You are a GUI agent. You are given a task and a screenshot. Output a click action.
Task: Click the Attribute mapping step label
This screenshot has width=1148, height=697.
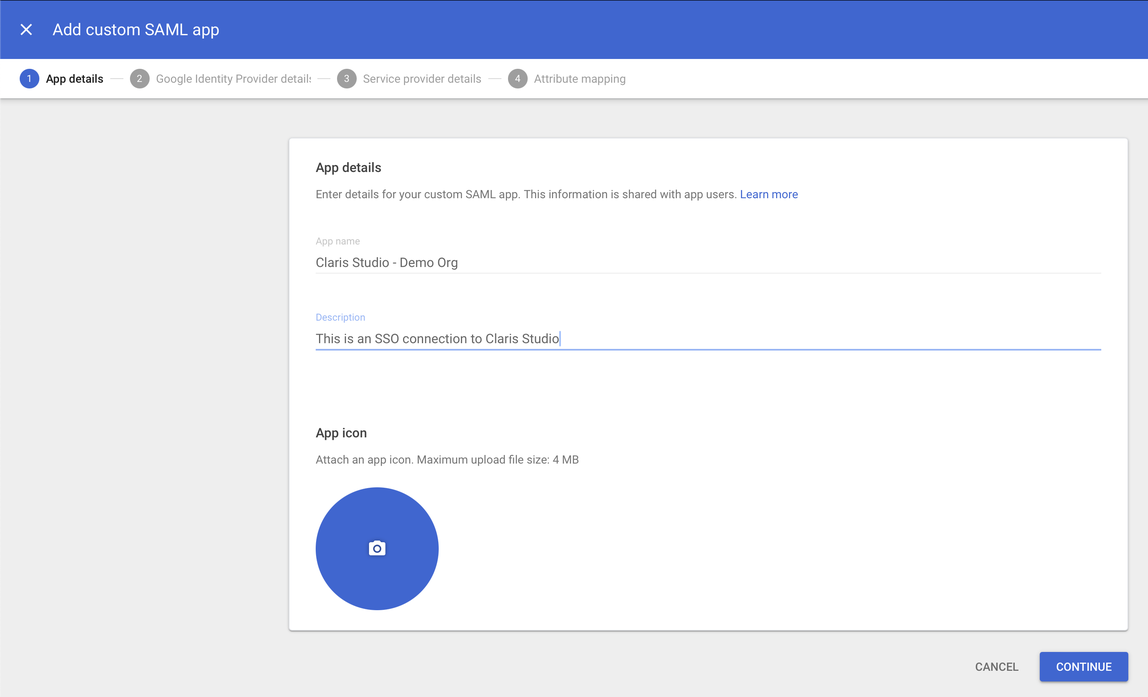(579, 78)
